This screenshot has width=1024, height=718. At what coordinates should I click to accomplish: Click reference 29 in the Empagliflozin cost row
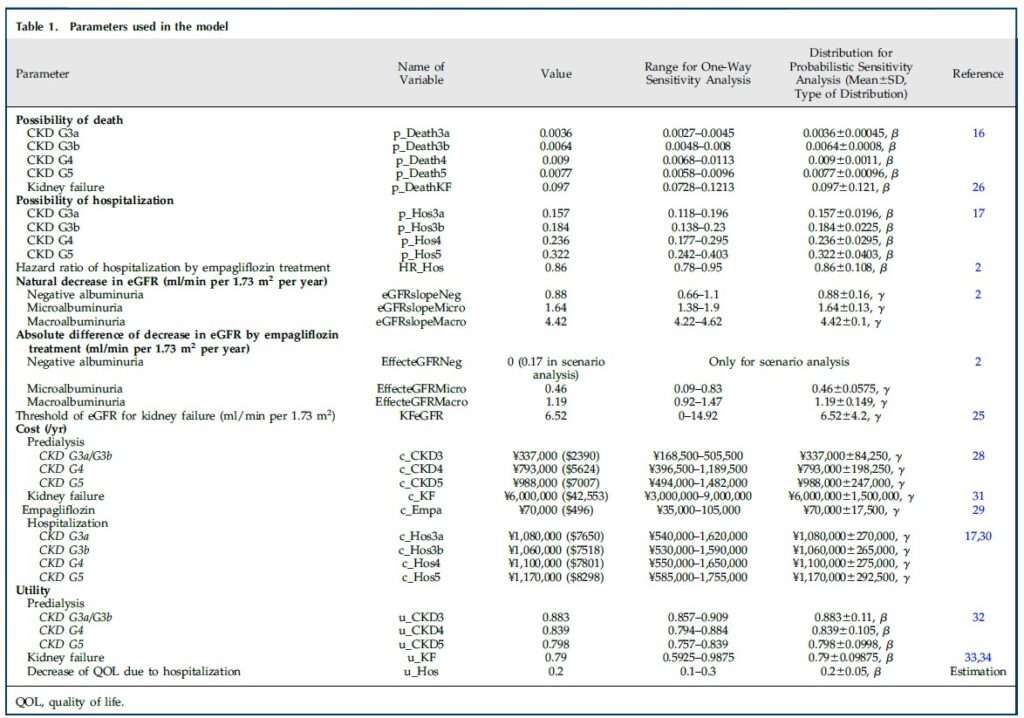click(977, 509)
